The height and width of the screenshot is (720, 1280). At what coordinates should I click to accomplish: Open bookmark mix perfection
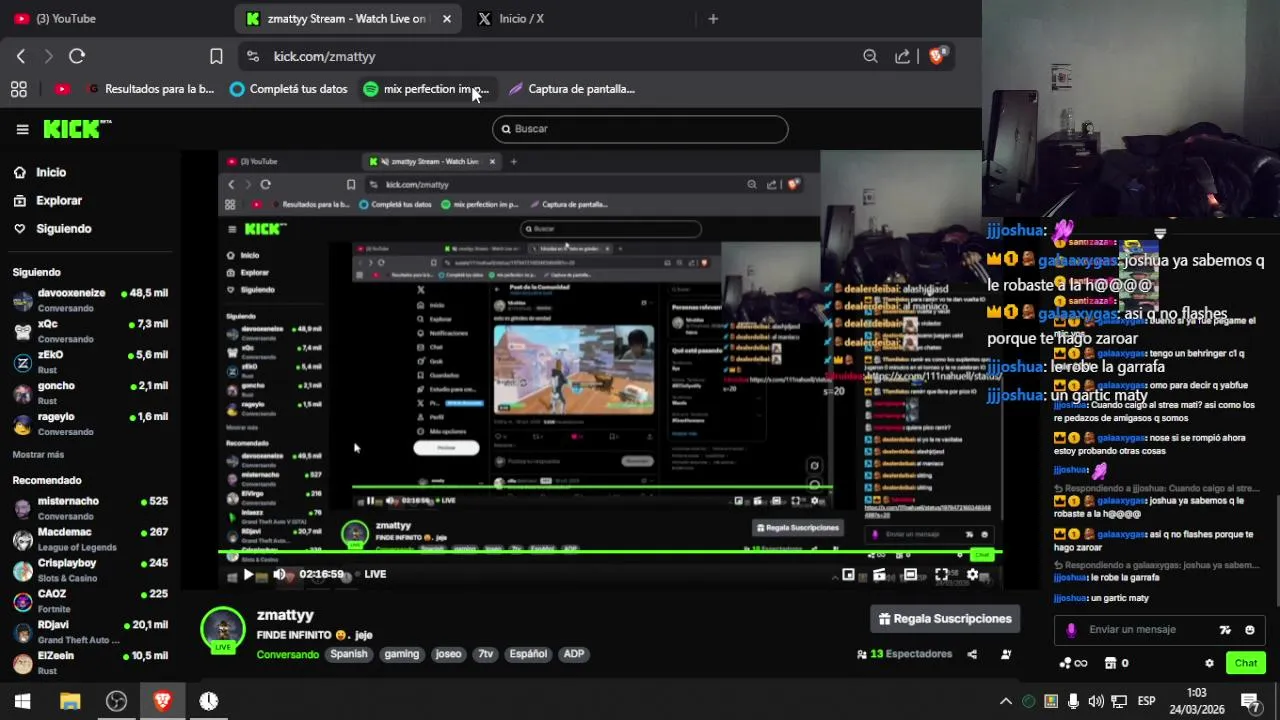point(426,89)
